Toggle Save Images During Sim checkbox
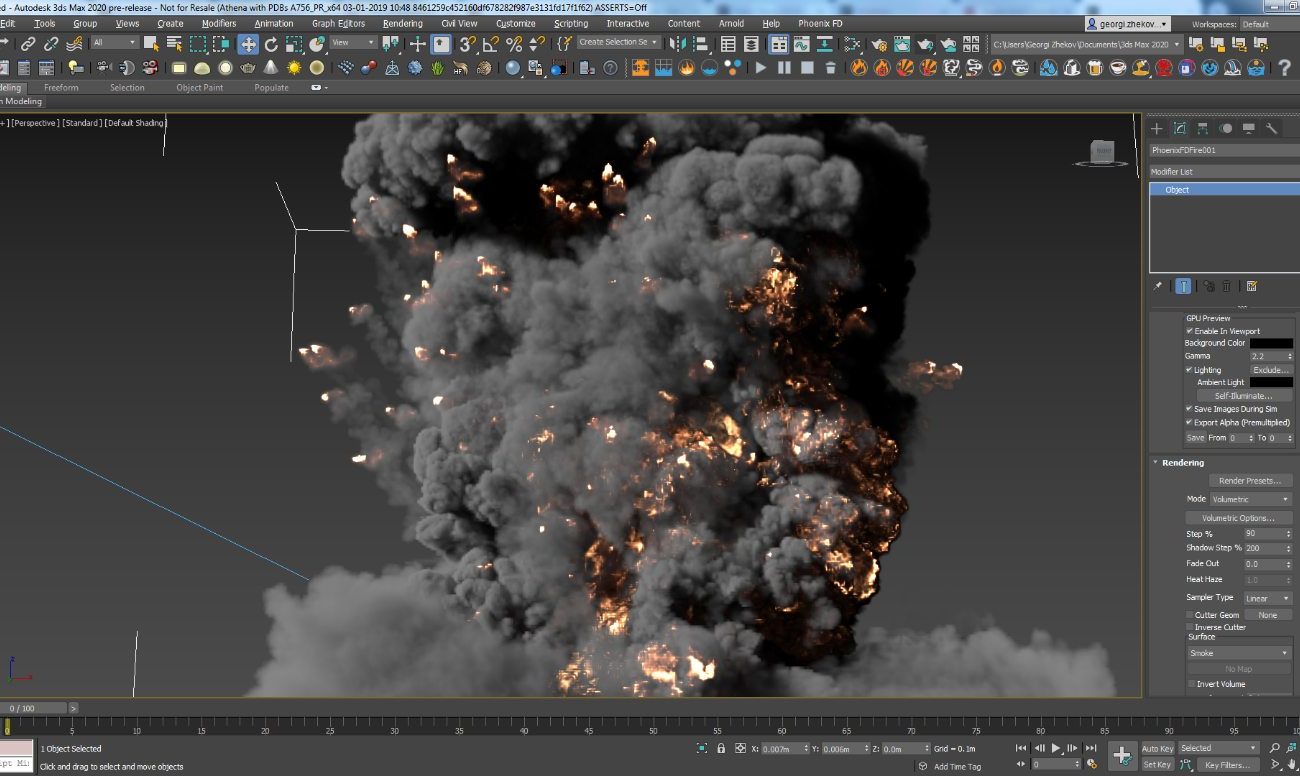 pyautogui.click(x=1190, y=409)
